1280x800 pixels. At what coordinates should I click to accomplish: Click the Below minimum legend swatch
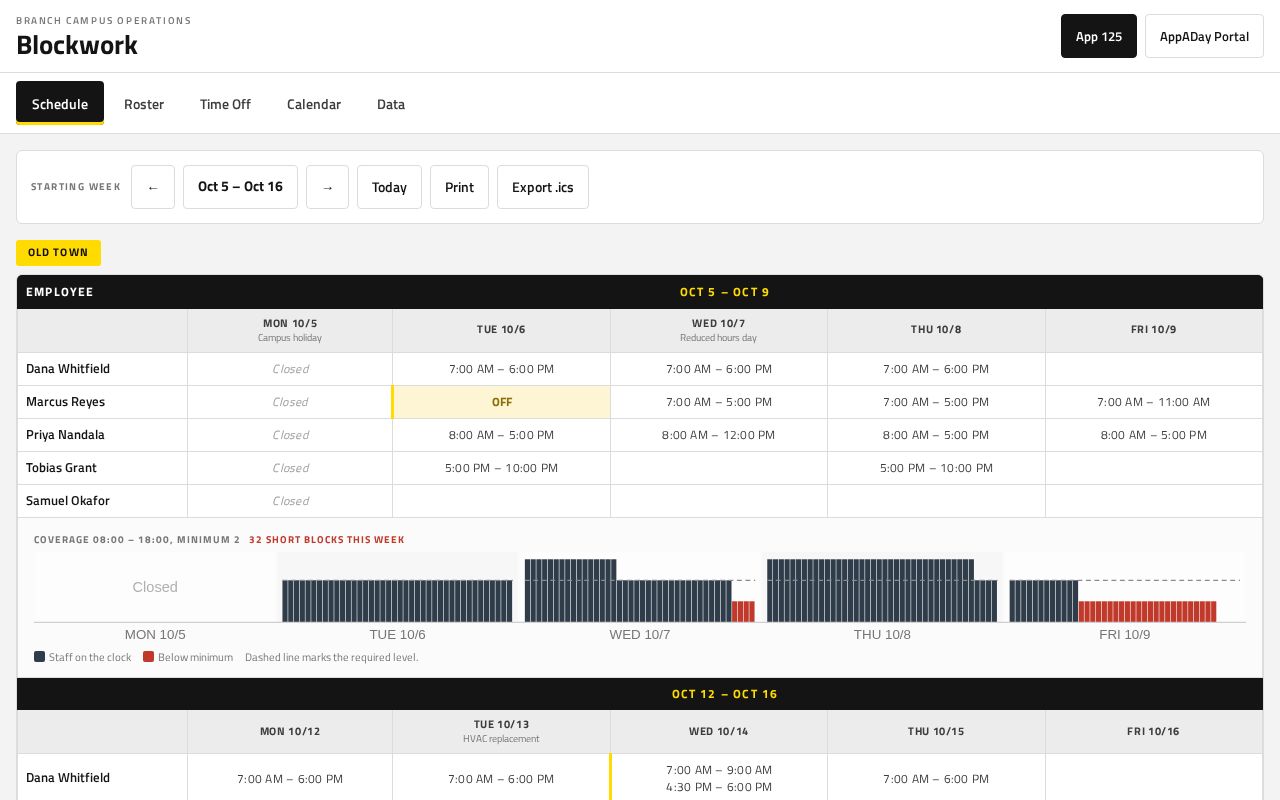[148, 657]
